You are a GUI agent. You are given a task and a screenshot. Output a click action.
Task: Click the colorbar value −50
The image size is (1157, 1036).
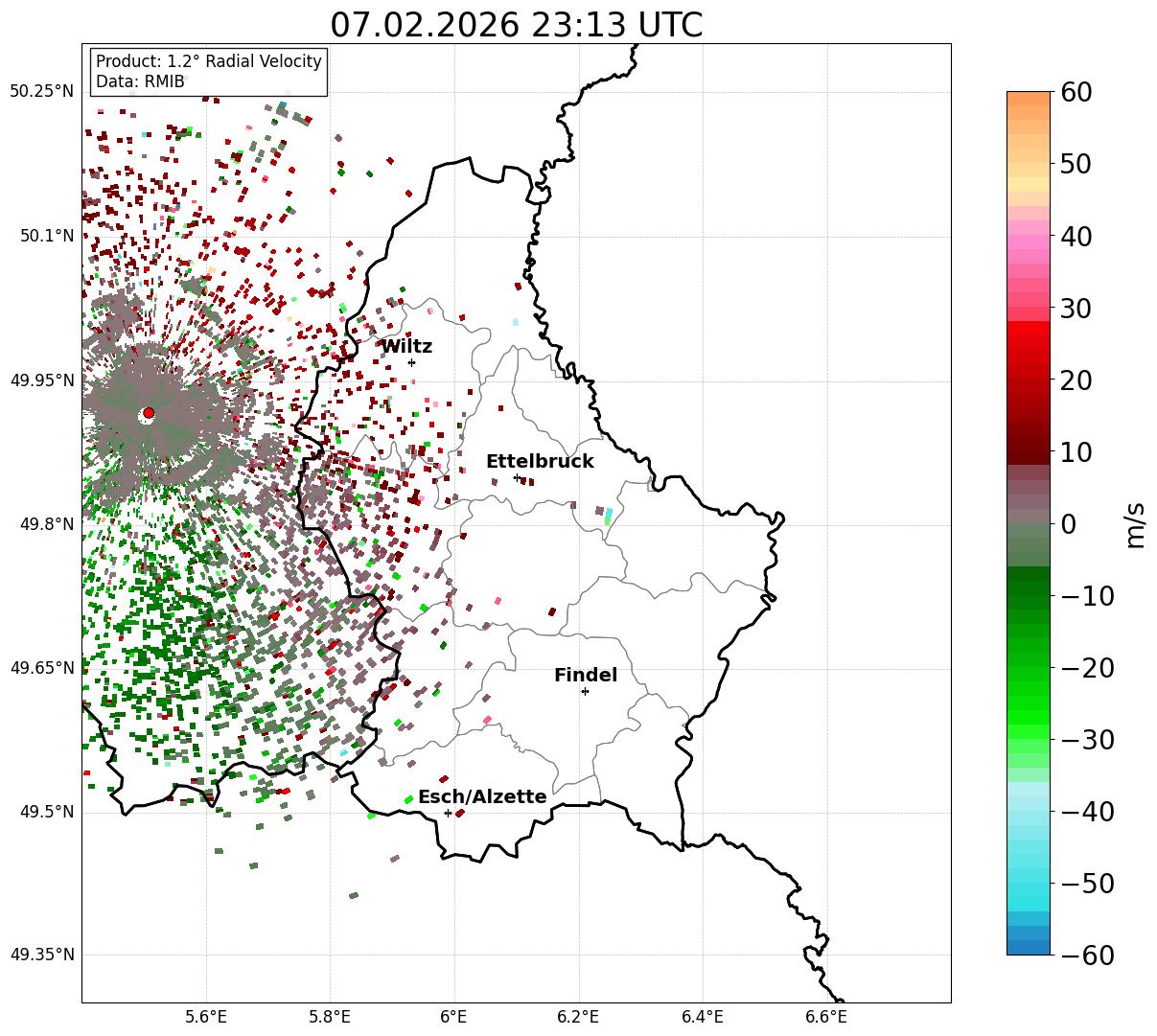(x=1087, y=884)
